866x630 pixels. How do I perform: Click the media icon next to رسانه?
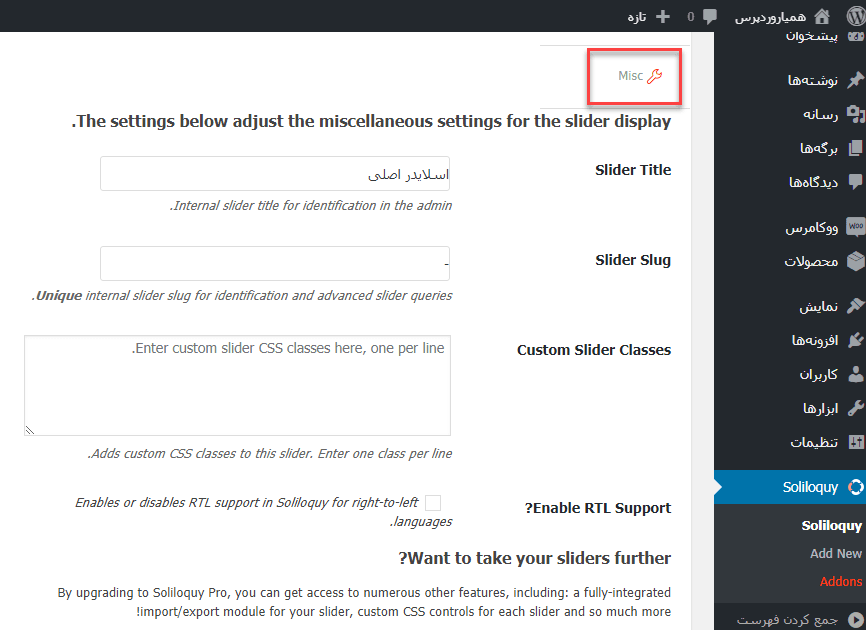856,114
